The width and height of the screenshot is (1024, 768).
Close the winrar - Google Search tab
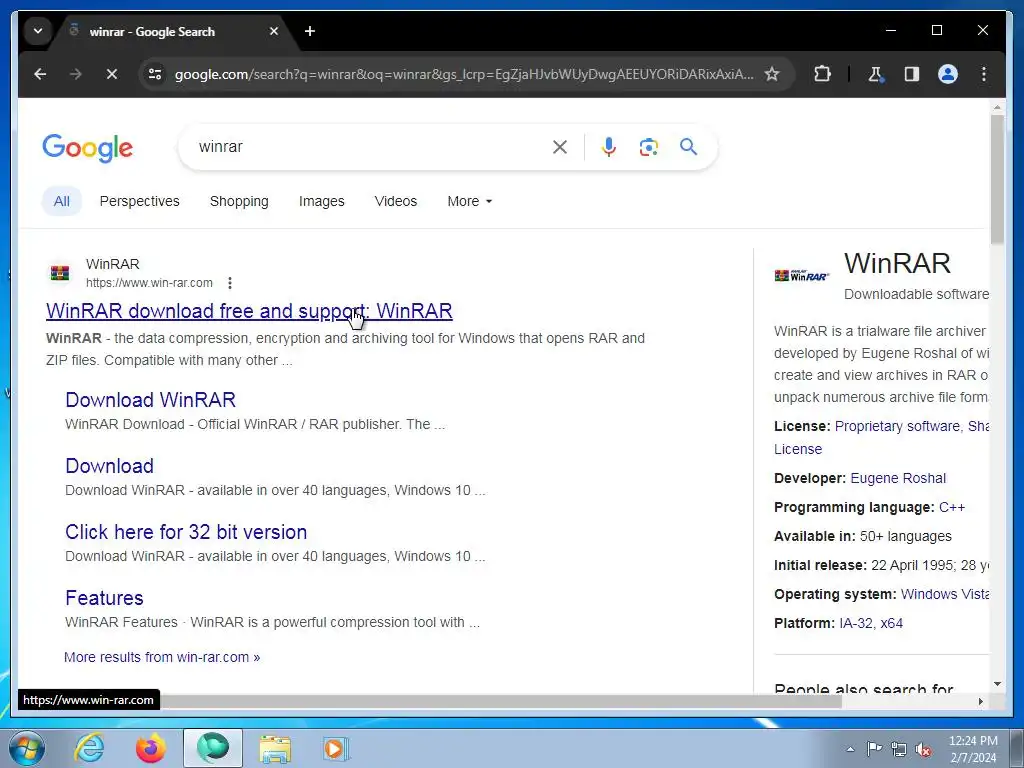pos(274,31)
